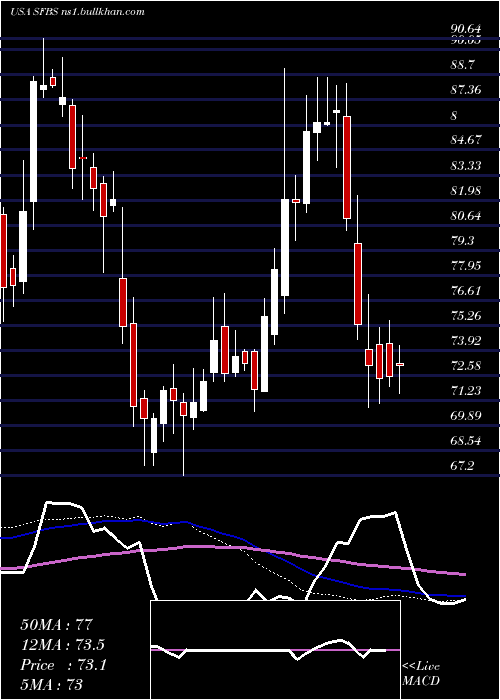Screen dimensions: 500x700
Task: Click the 88.7 price axis label
Action: (463, 65)
